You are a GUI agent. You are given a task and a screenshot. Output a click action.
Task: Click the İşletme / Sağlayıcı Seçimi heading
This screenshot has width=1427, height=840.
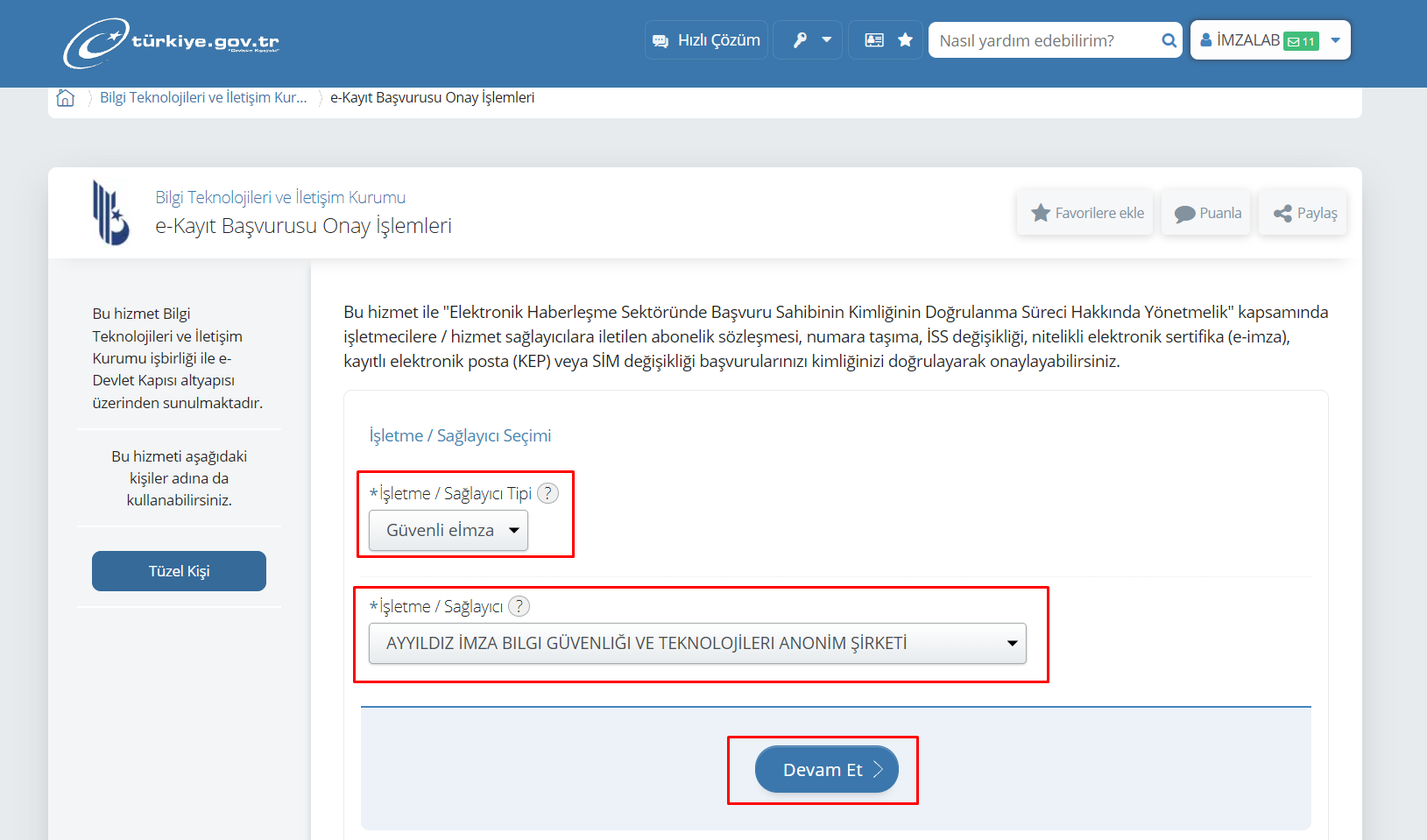[x=460, y=436]
